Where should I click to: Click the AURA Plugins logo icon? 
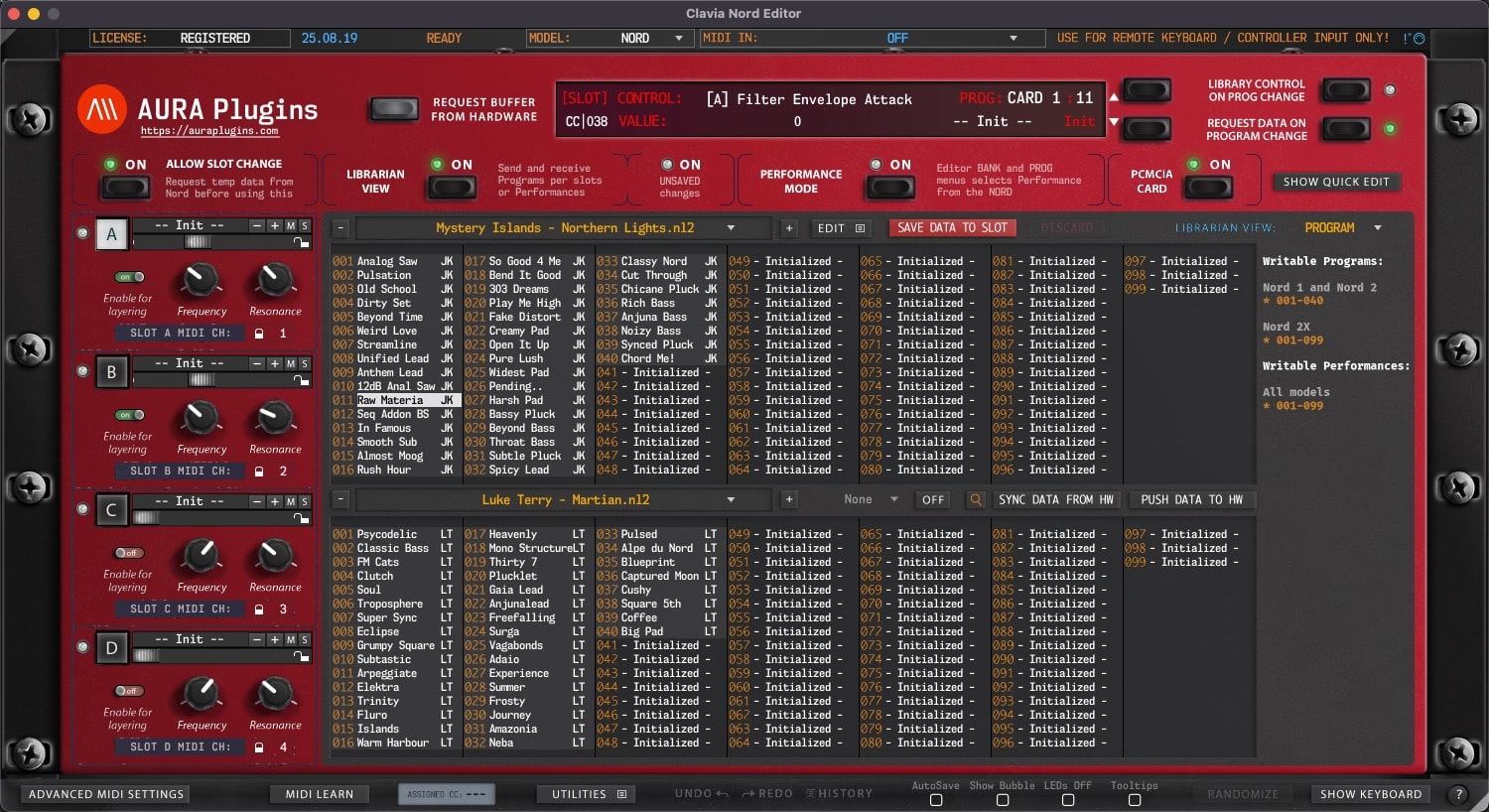102,109
